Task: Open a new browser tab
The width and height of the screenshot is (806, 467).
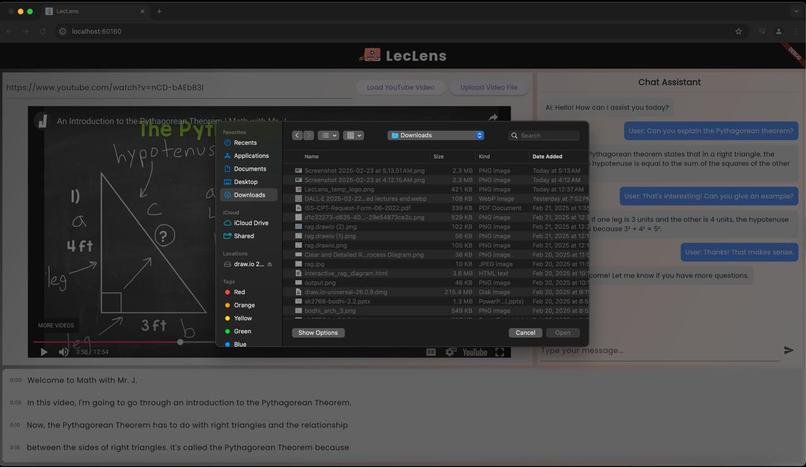Action: point(159,11)
